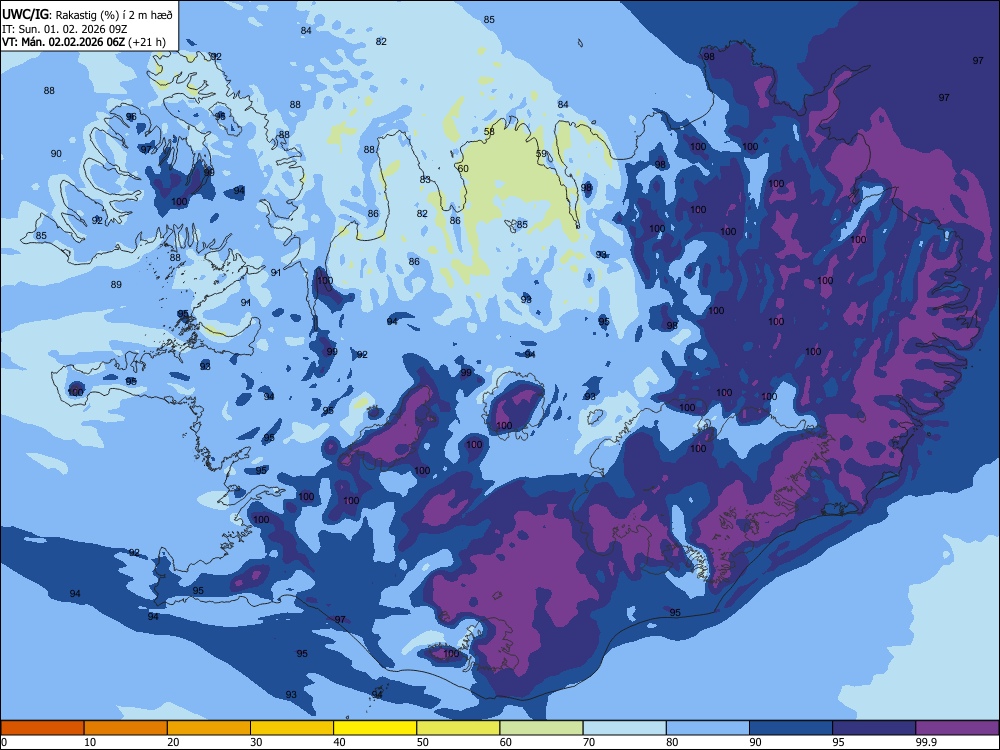
Task: Click the '58' humidity value on map
Action: (x=489, y=131)
